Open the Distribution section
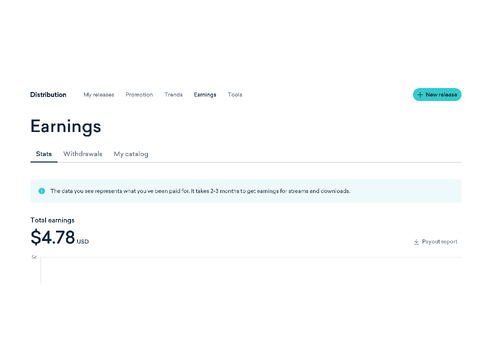480x360 pixels. pyautogui.click(x=48, y=95)
